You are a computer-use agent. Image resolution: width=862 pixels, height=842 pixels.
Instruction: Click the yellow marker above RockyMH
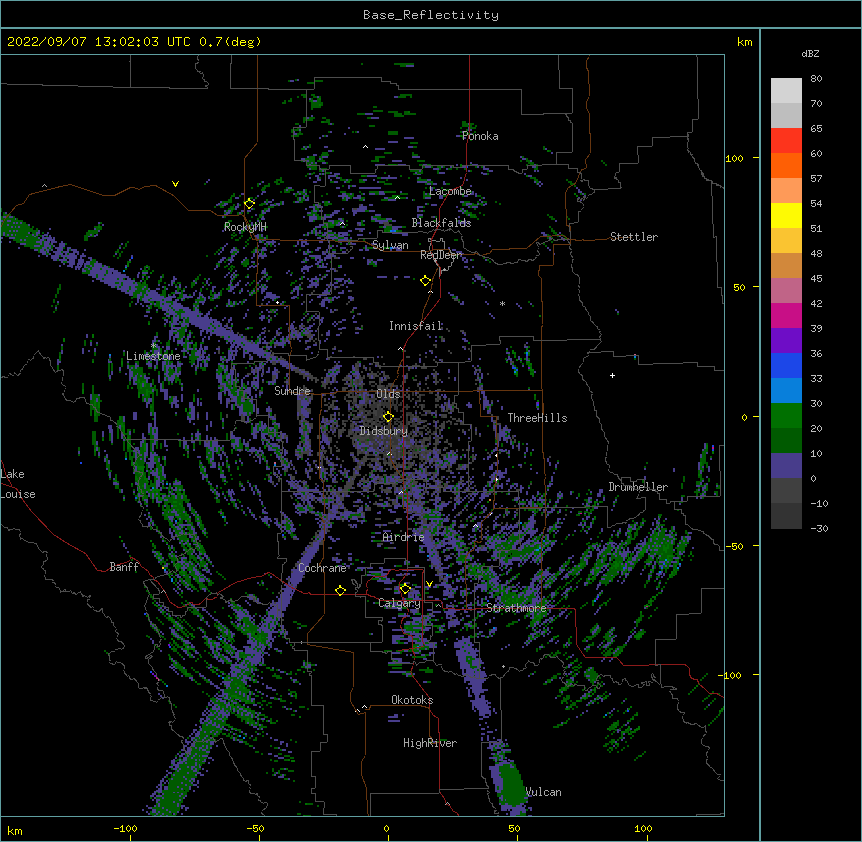249,204
